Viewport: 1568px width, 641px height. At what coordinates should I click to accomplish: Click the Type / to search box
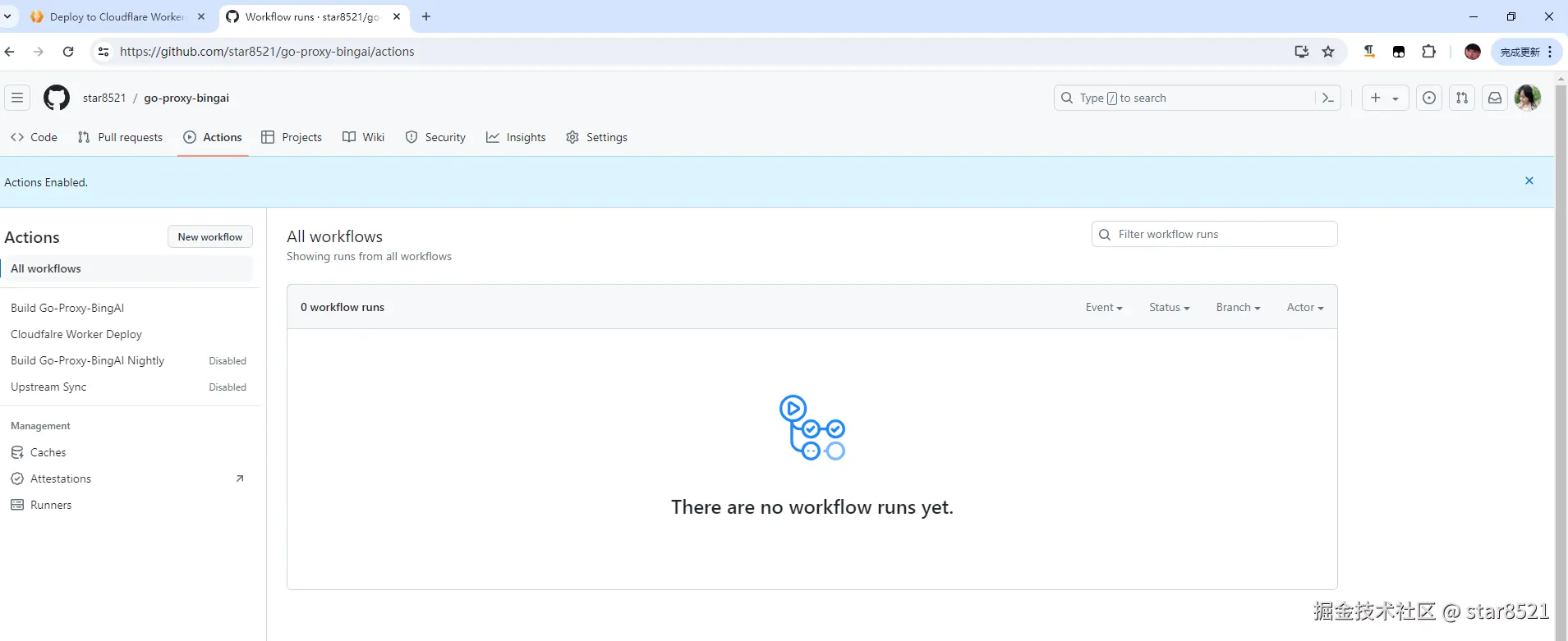1184,98
